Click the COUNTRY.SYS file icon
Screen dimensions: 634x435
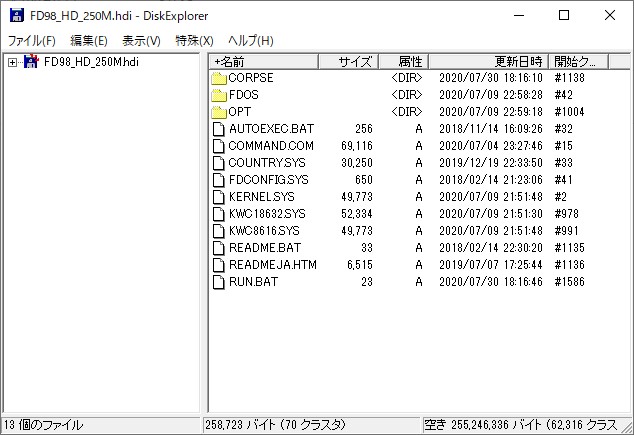click(x=219, y=163)
